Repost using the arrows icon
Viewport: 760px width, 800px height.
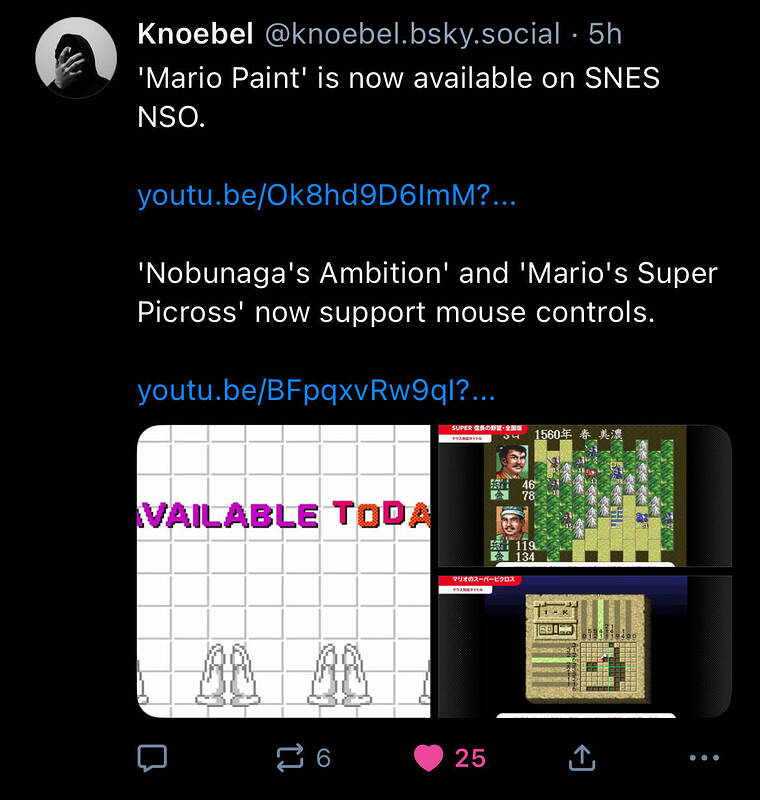click(289, 758)
